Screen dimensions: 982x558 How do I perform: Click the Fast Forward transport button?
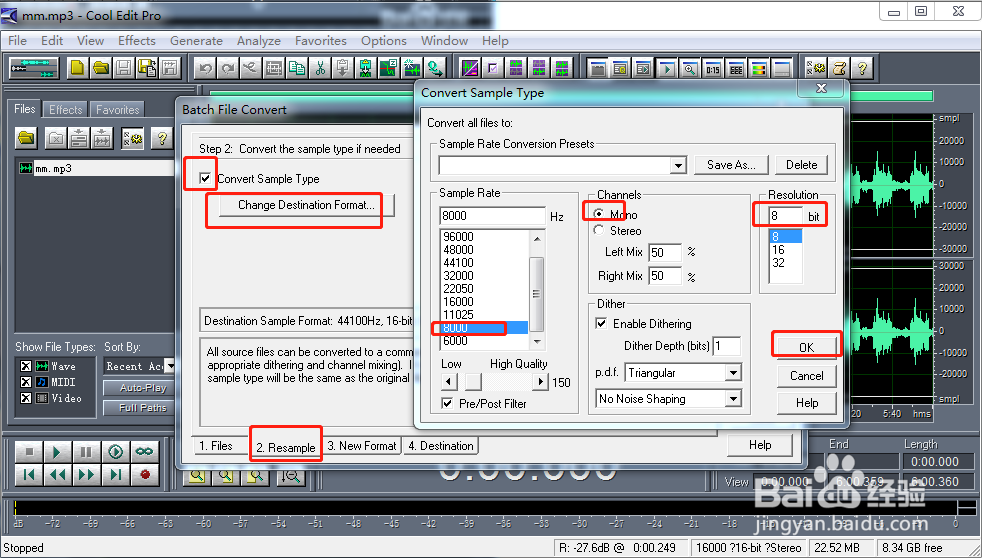(86, 475)
